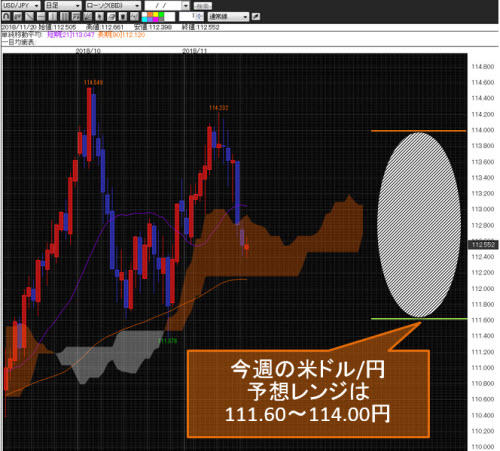Click the 一目均衡表 indicator label
Screen dimensions: 500x451
click(18, 42)
